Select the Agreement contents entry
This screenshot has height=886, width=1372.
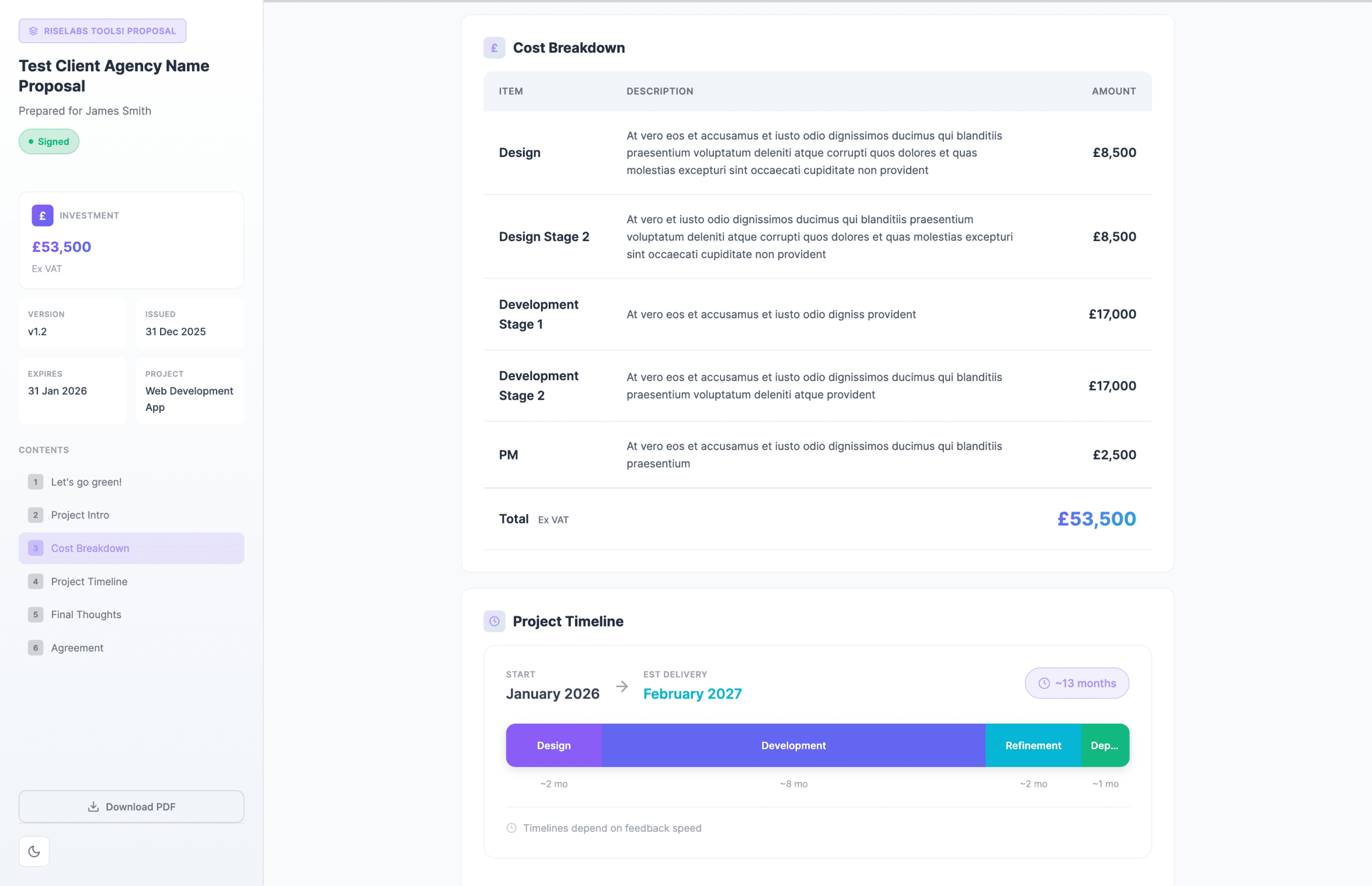coord(77,648)
